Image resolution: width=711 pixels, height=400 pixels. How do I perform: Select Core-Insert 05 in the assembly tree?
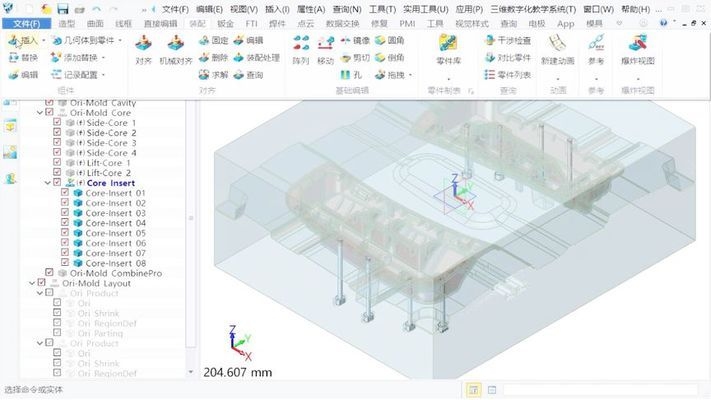pyautogui.click(x=115, y=233)
